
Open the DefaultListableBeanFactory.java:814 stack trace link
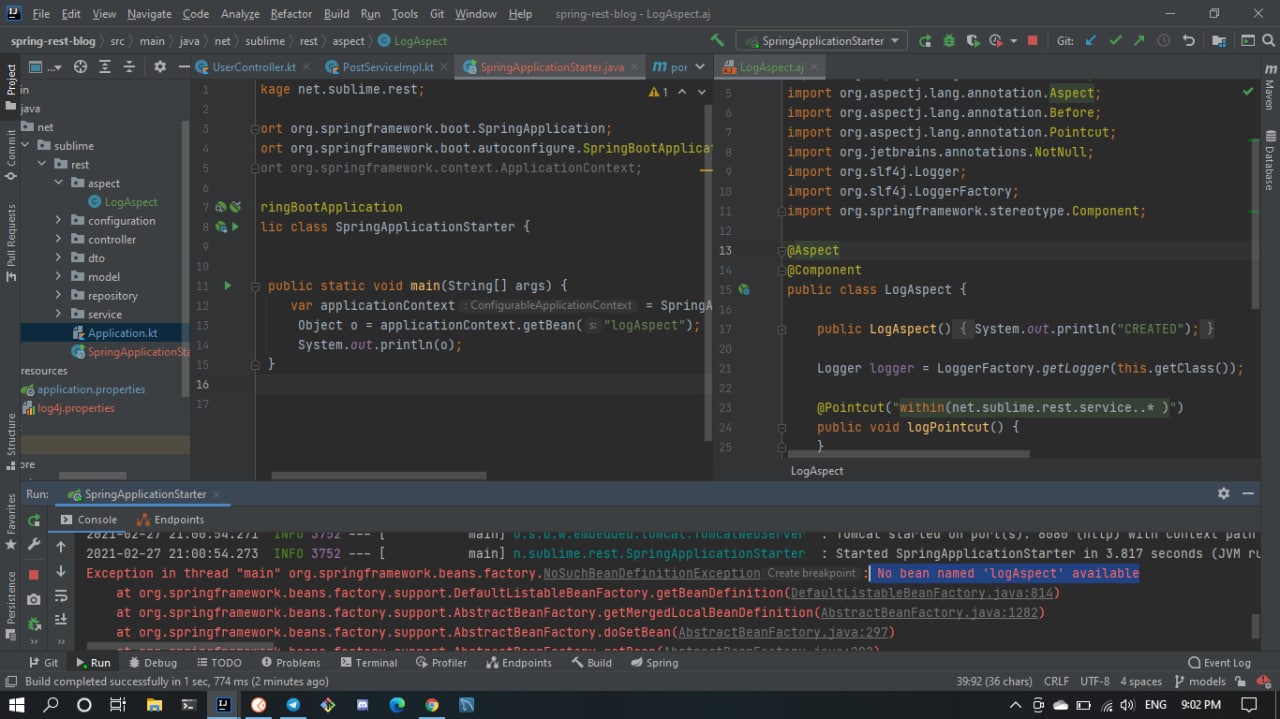pos(923,593)
